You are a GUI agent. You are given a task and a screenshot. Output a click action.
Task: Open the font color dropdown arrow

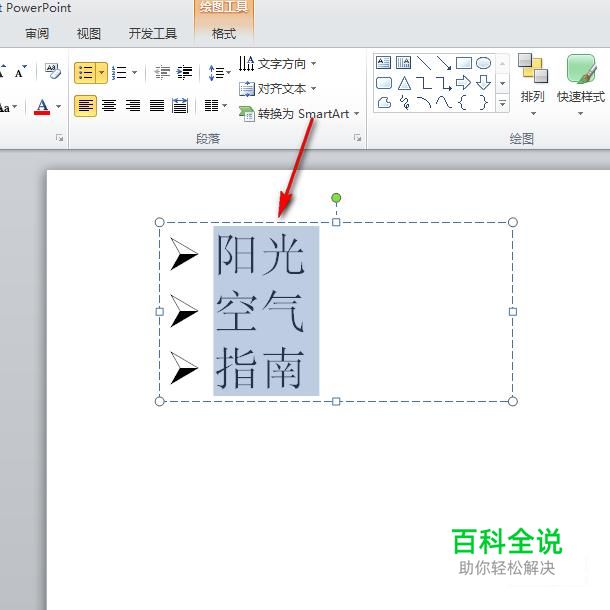(x=58, y=106)
